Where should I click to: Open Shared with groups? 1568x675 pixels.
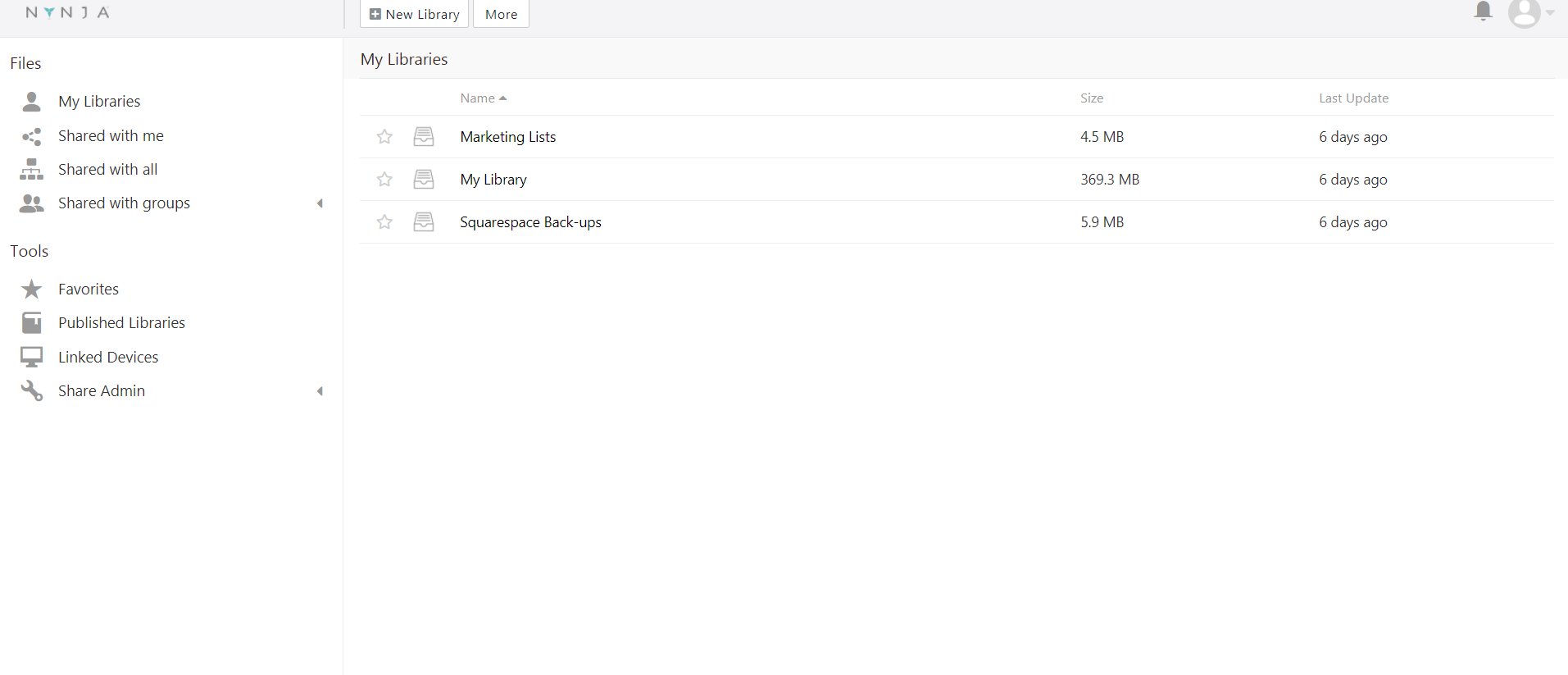[124, 203]
